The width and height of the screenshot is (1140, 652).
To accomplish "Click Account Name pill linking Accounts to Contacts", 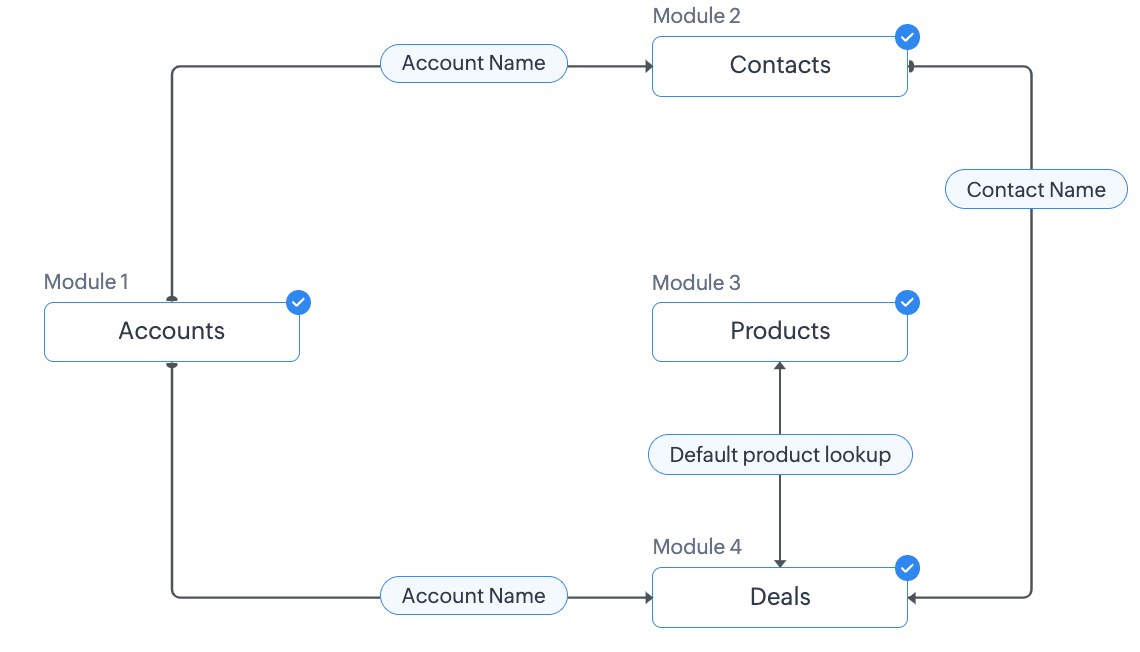I will [x=473, y=63].
